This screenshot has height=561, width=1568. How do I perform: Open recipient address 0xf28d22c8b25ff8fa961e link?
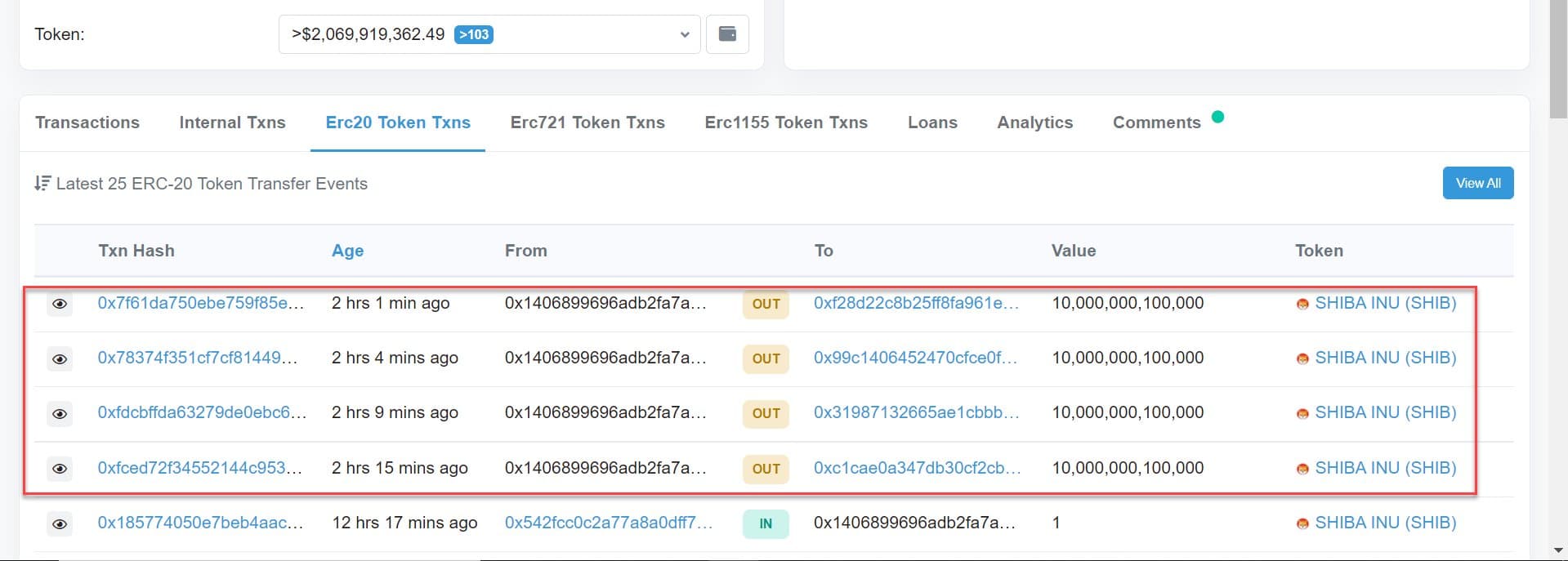point(916,303)
